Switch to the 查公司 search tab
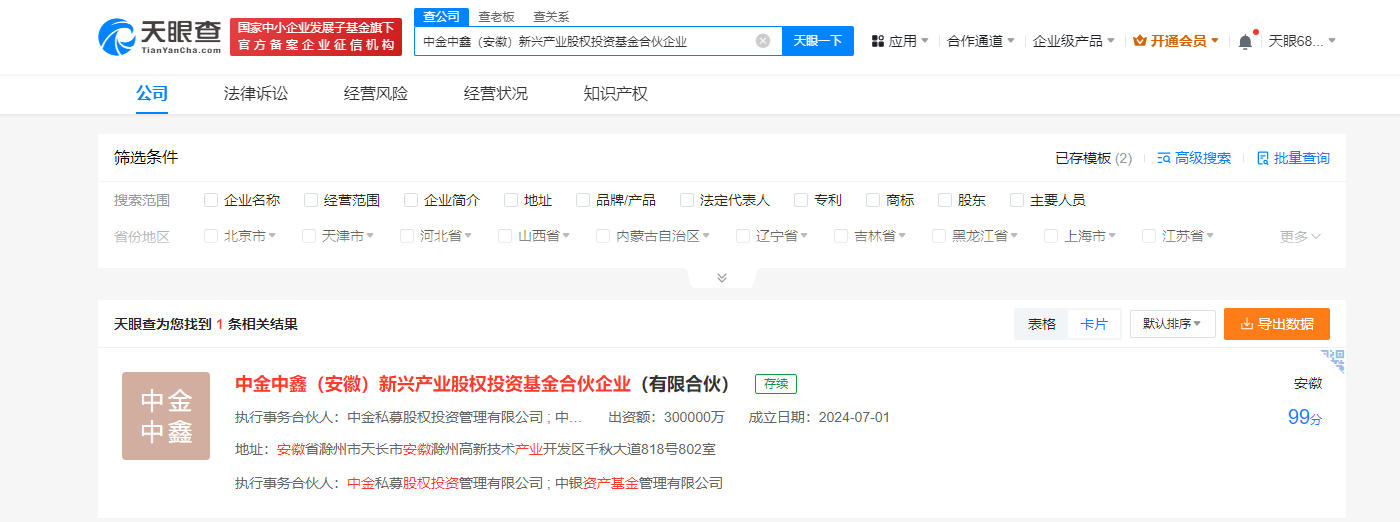The width and height of the screenshot is (1400, 522). click(x=441, y=16)
